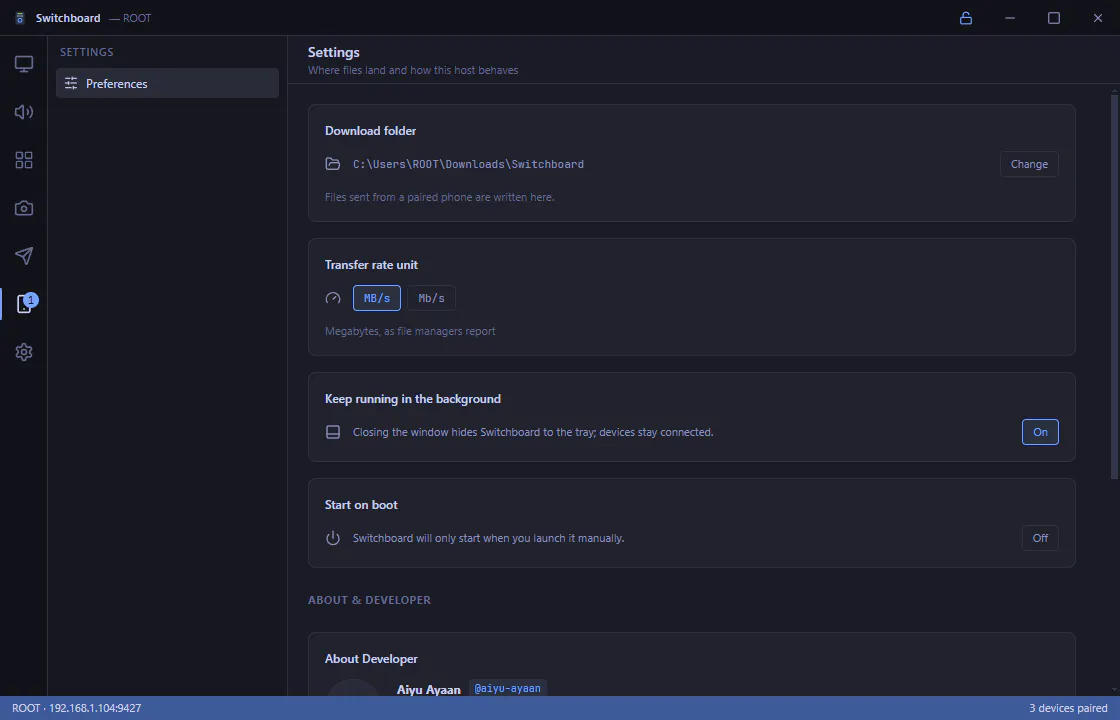Click the Switchboard app logo icon
Viewport: 1120px width, 720px height.
click(x=20, y=18)
